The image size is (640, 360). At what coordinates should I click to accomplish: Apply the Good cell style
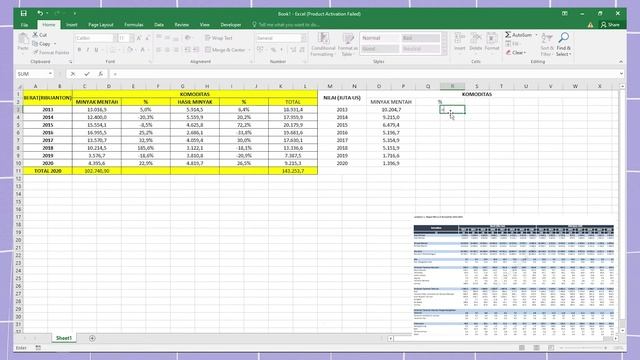coord(379,49)
